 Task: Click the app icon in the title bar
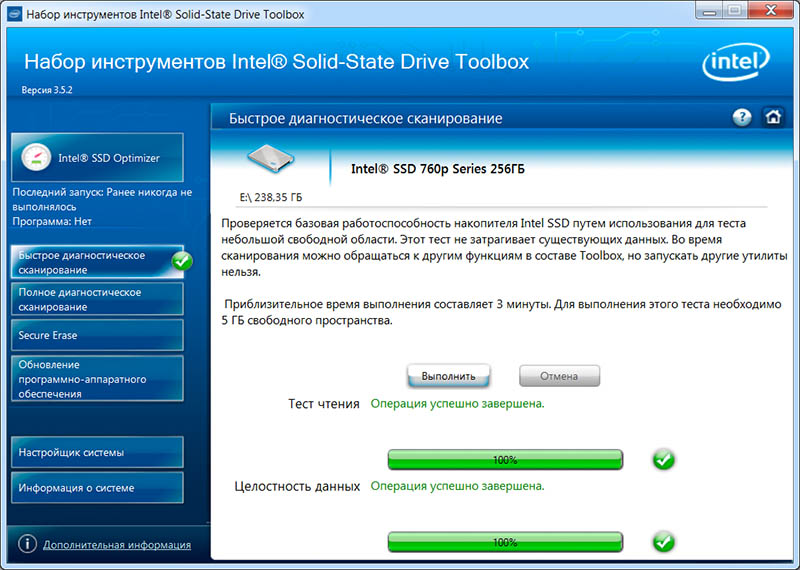[14, 14]
